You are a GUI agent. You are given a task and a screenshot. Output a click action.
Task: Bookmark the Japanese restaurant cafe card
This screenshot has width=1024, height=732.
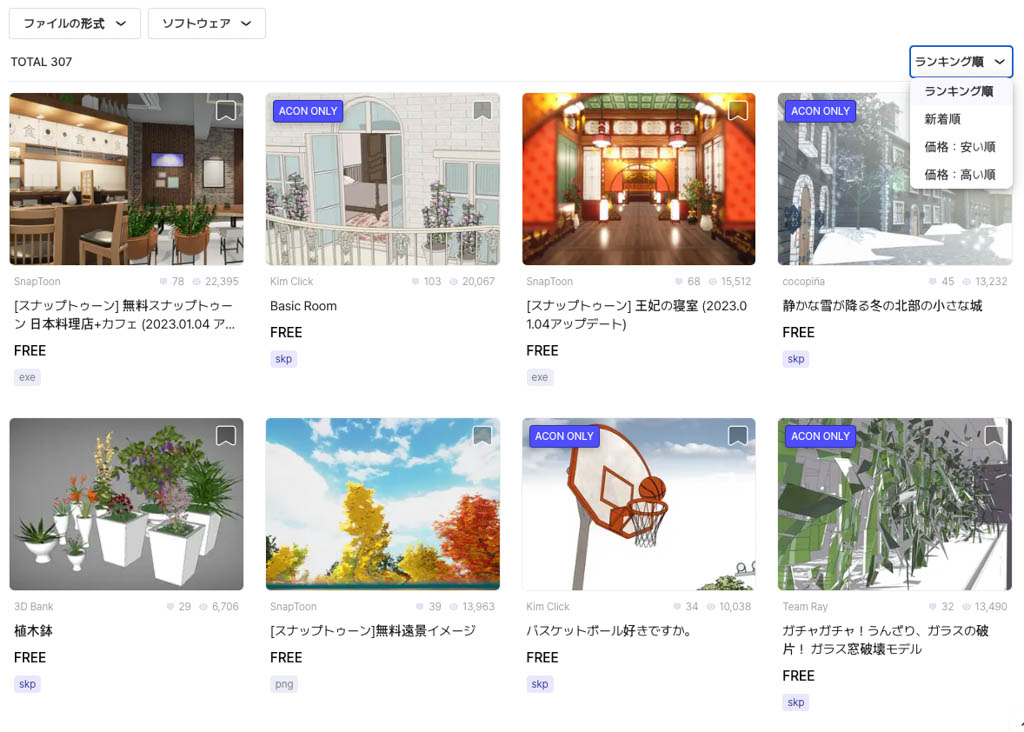click(x=226, y=111)
